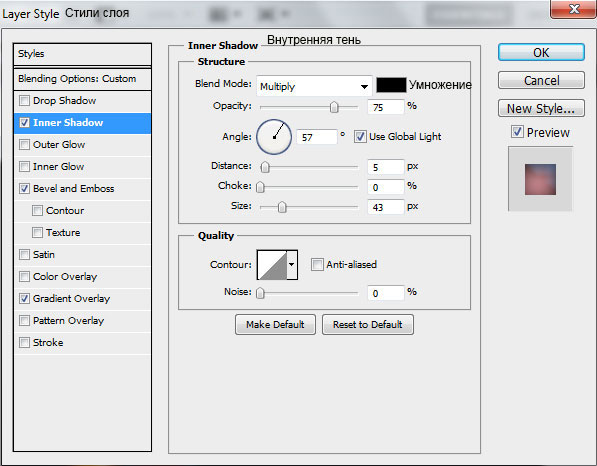Uncheck the Gradient Overlay checkbox
The height and width of the screenshot is (466, 597).
click(24, 298)
